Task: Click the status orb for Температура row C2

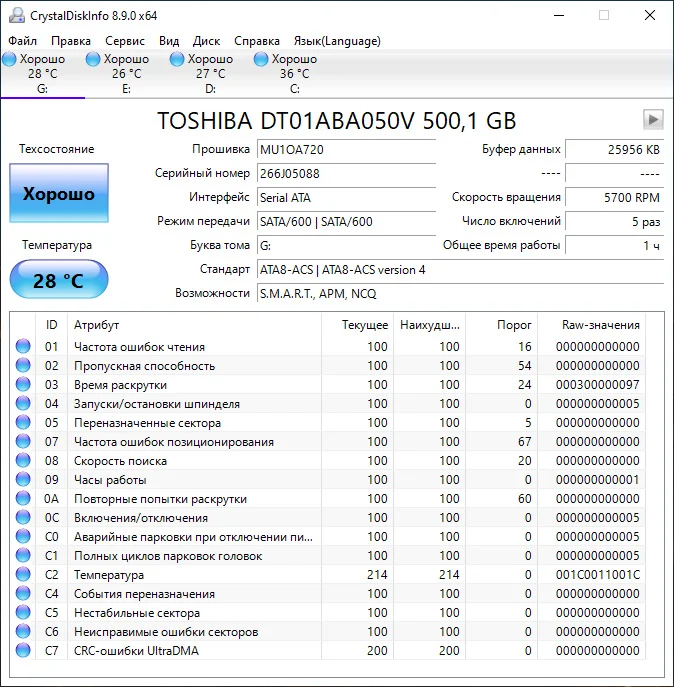Action: click(23, 574)
